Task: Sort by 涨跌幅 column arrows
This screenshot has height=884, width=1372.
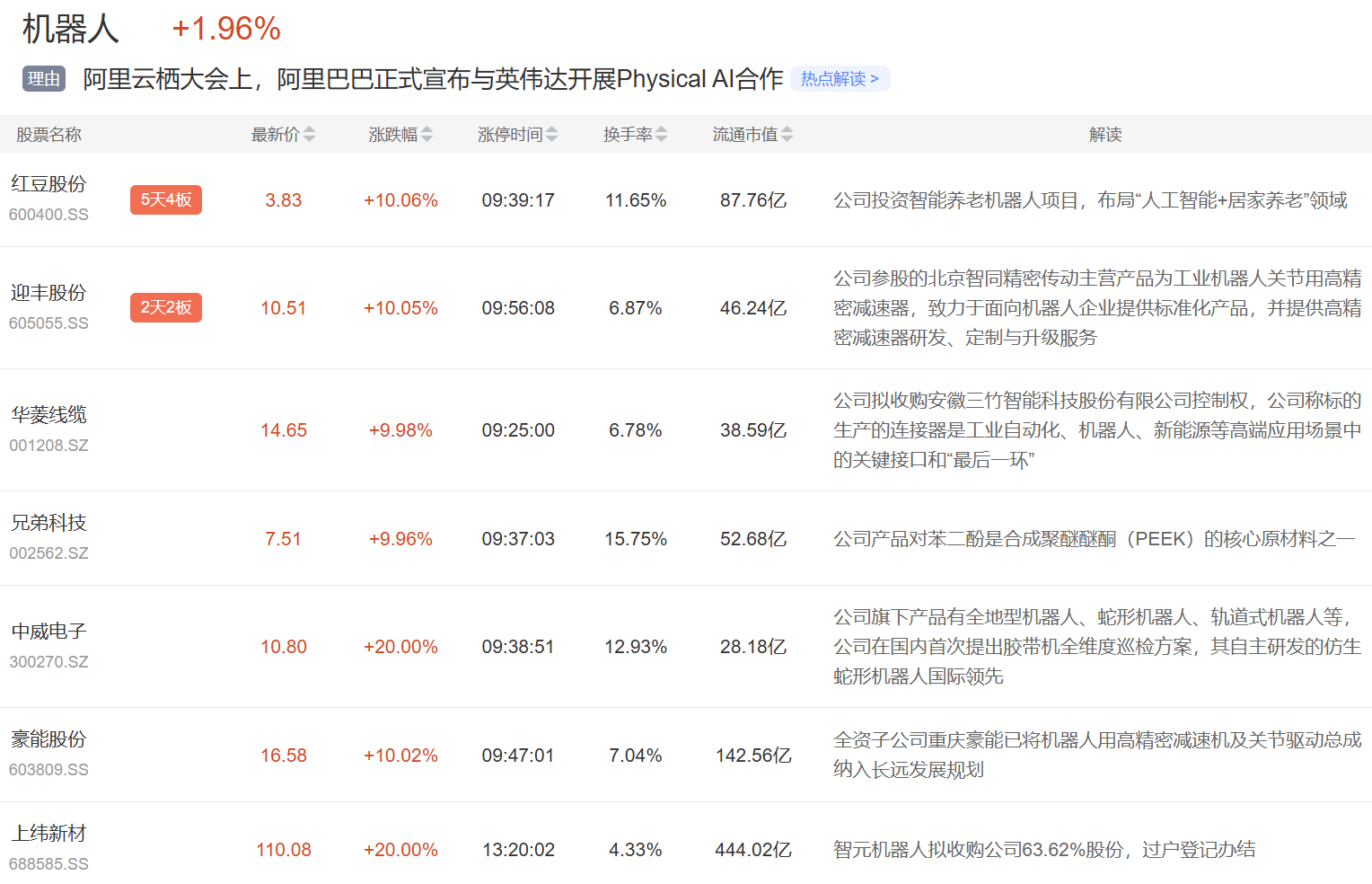Action: pyautogui.click(x=427, y=135)
